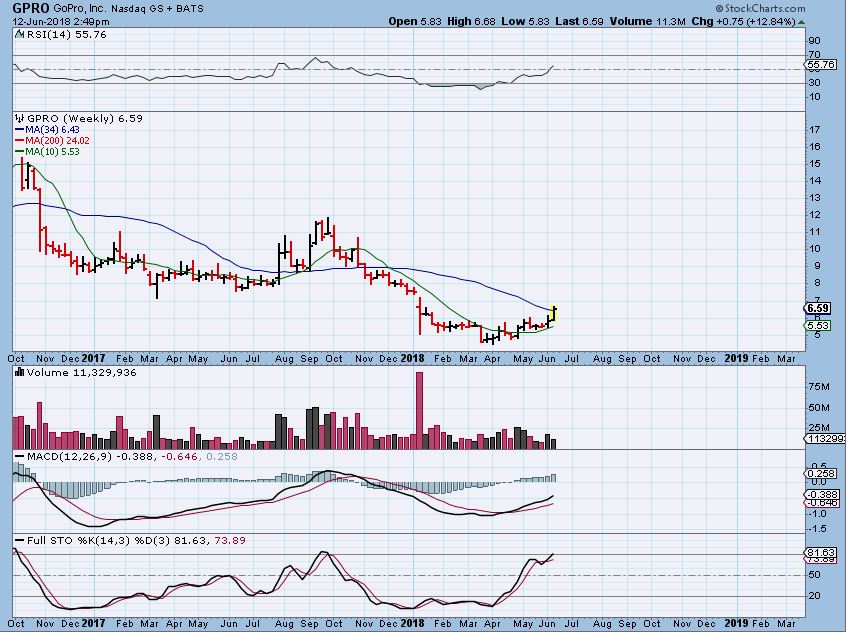
Task: Click the date stamp 12-Jun-2018 2:49pm
Action: (60, 22)
